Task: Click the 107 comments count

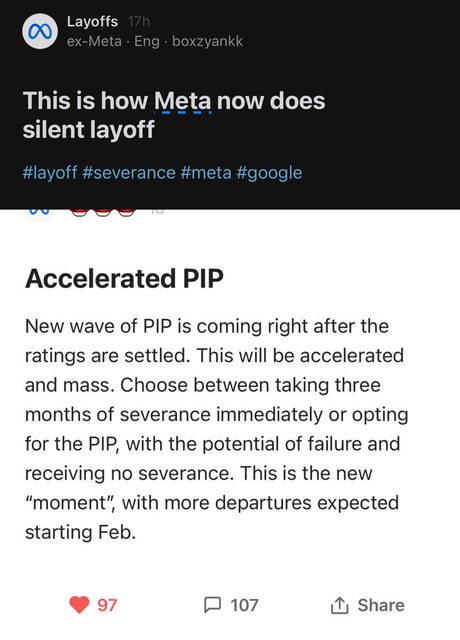Action: tap(244, 605)
